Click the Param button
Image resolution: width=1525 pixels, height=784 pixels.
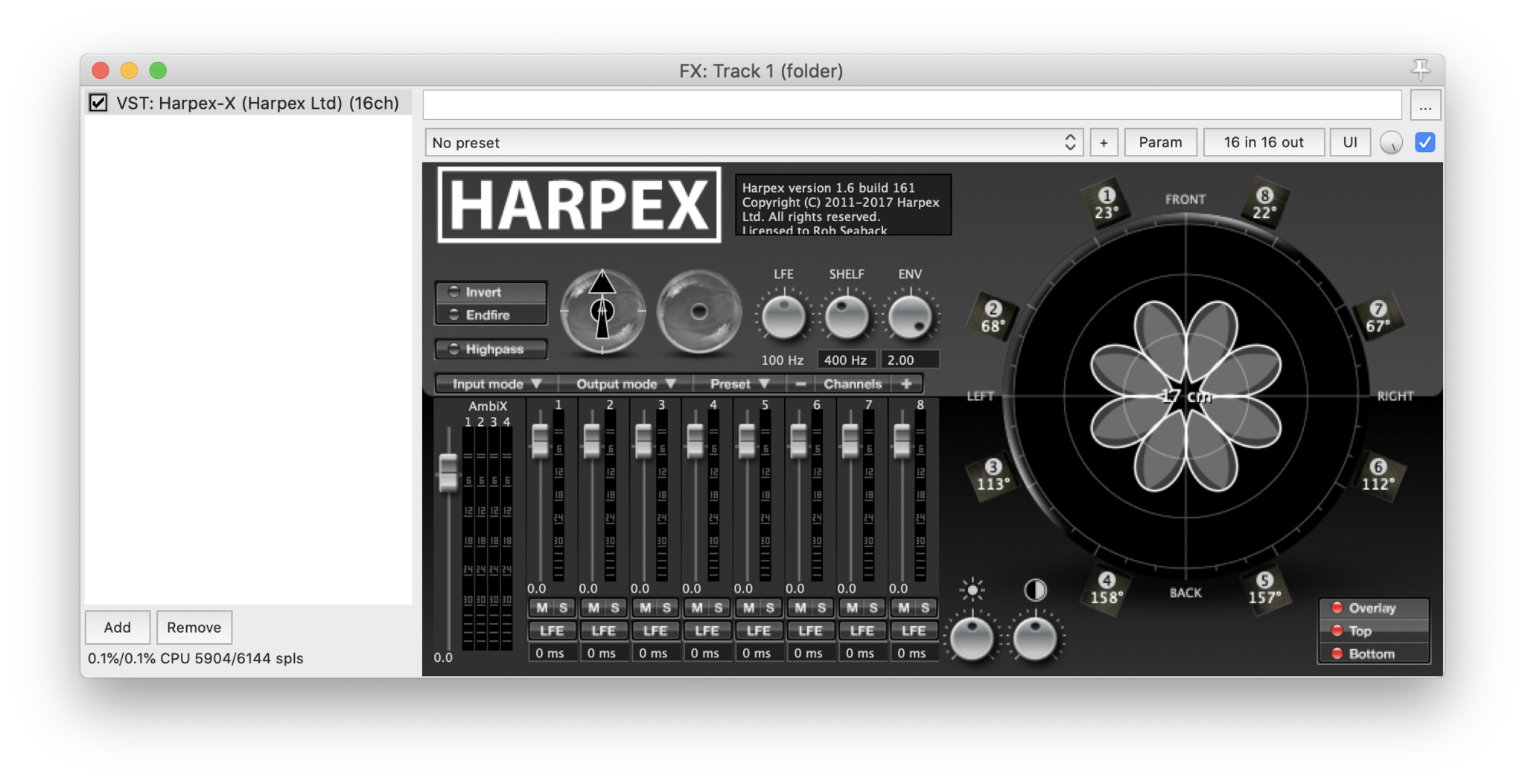point(1159,142)
